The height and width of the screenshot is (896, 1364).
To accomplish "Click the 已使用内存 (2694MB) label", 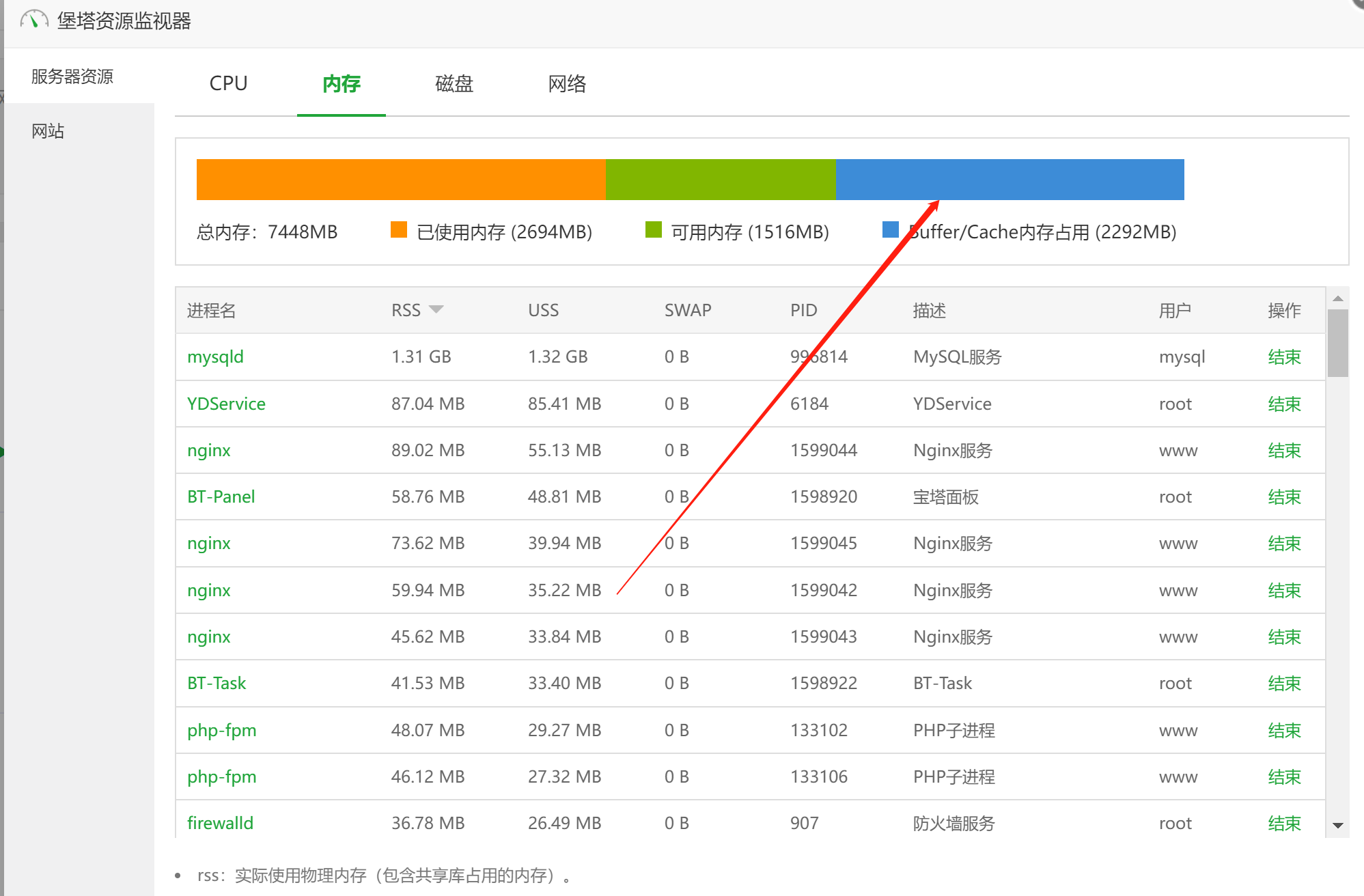I will point(504,232).
